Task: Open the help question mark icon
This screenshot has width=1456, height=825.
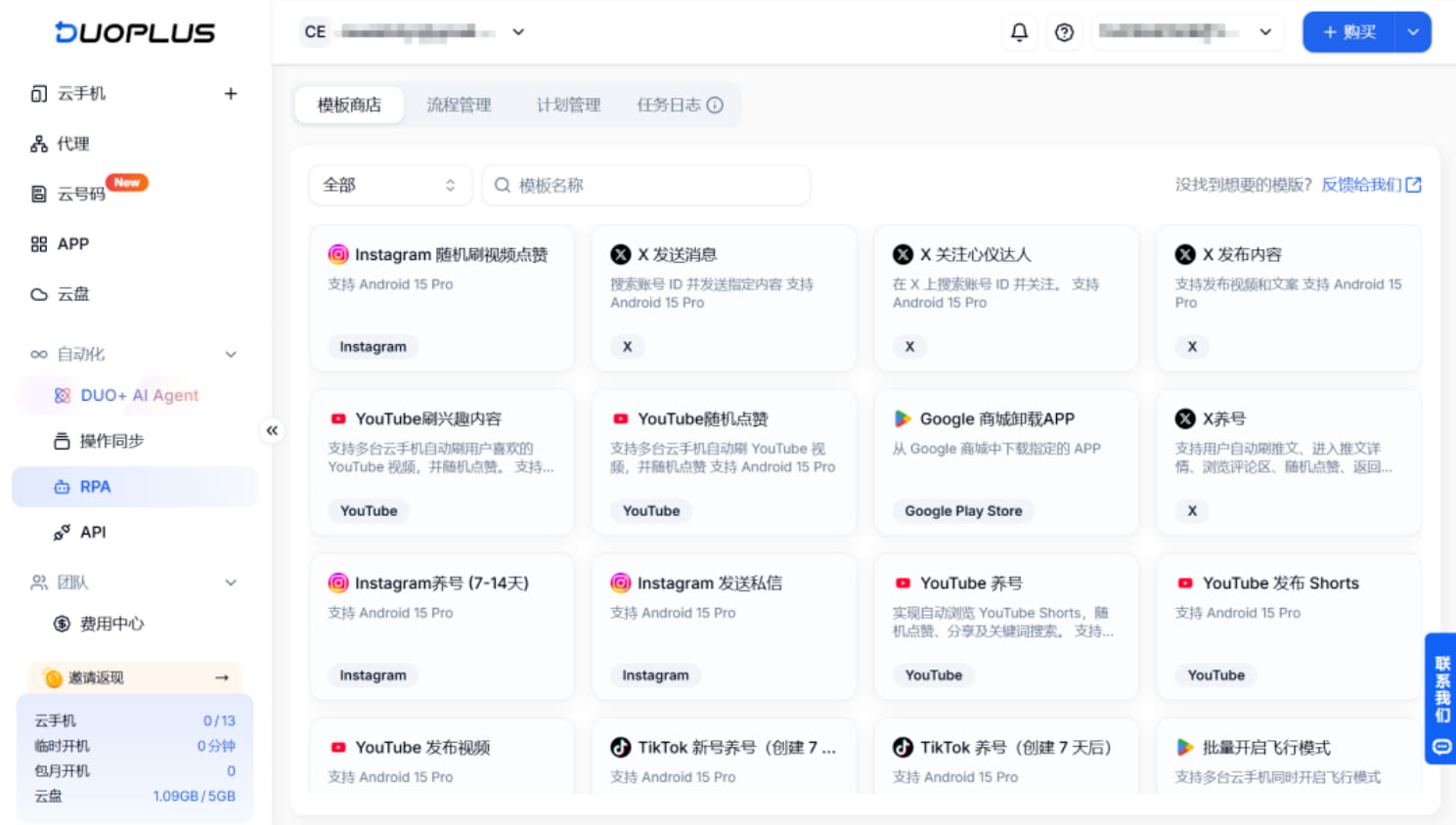Action: pos(1064,32)
